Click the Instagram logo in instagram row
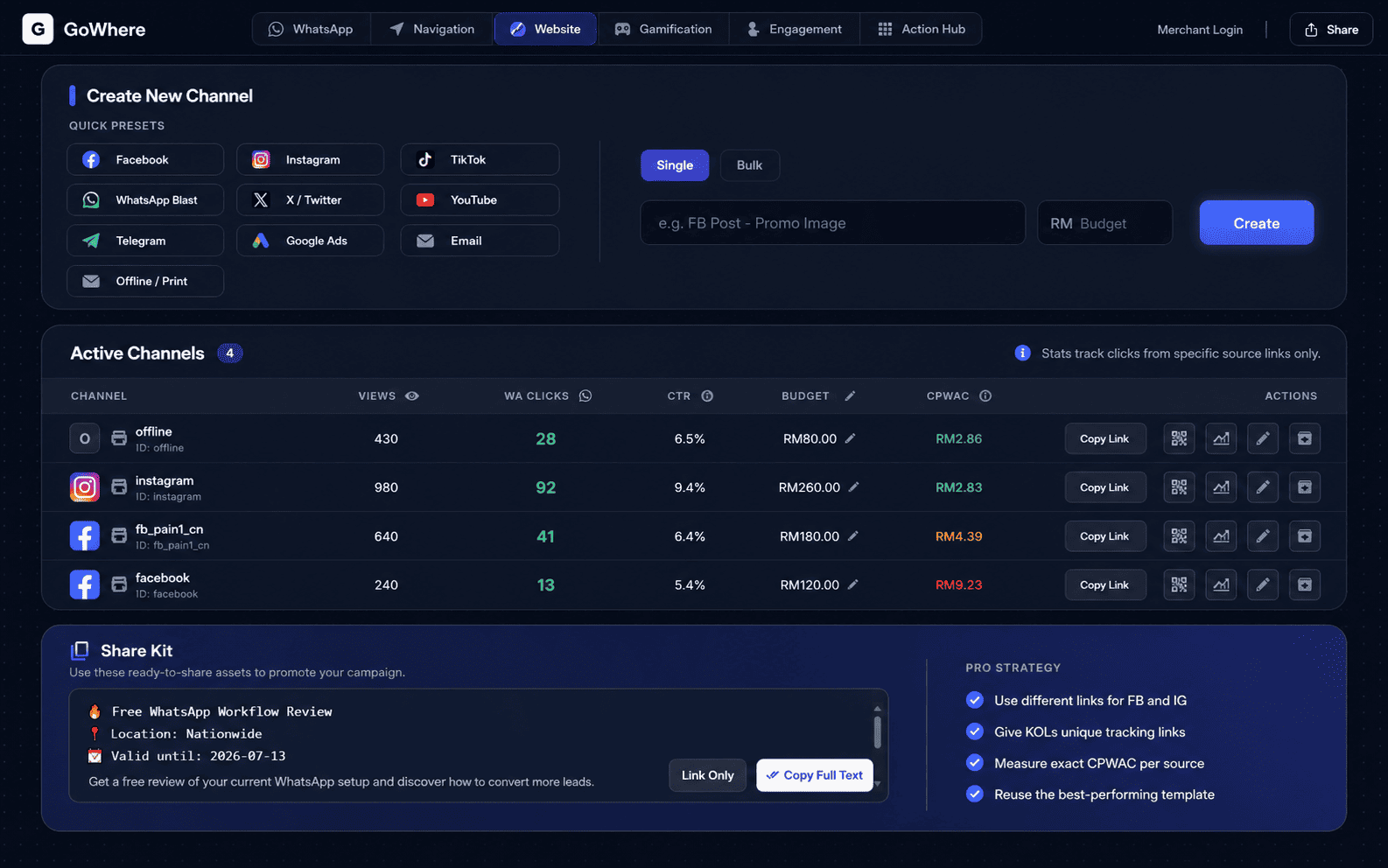Viewport: 1388px width, 868px height. coord(85,487)
